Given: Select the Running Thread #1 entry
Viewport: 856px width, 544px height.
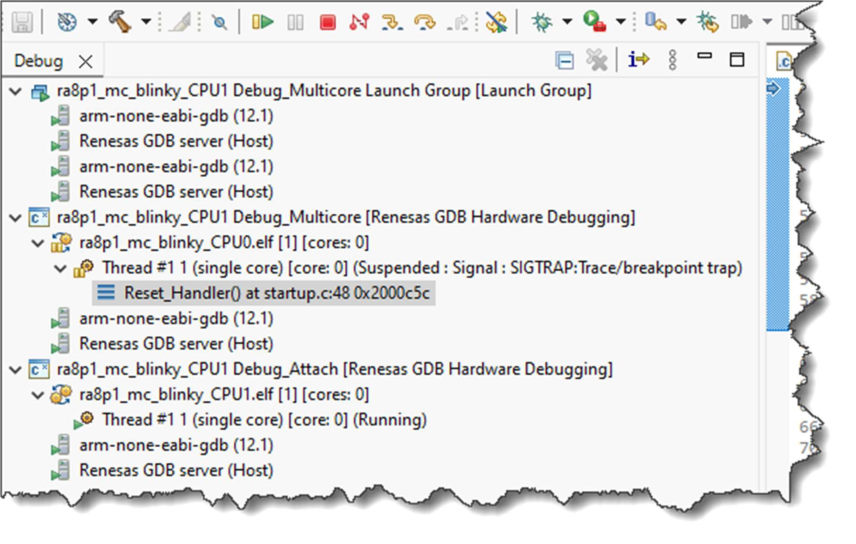Looking at the screenshot, I should tap(264, 419).
